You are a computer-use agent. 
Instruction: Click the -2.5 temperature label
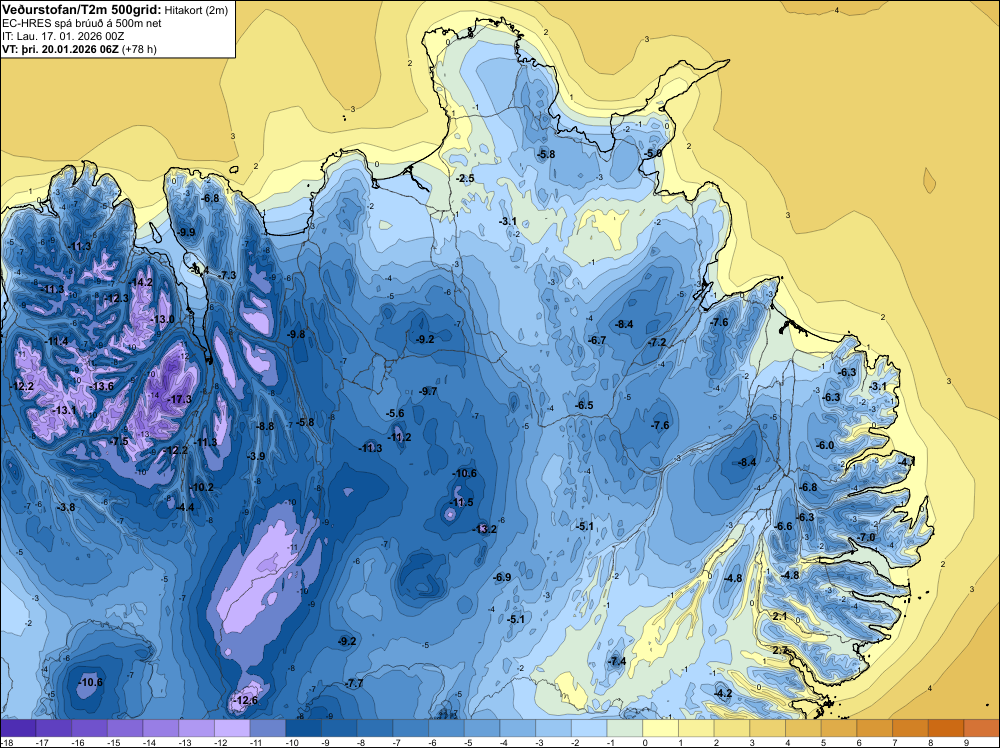465,178
